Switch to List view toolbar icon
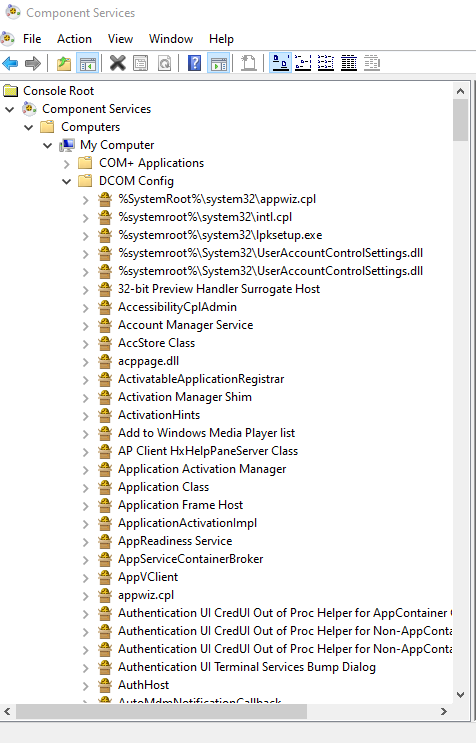The height and width of the screenshot is (743, 476). (326, 63)
